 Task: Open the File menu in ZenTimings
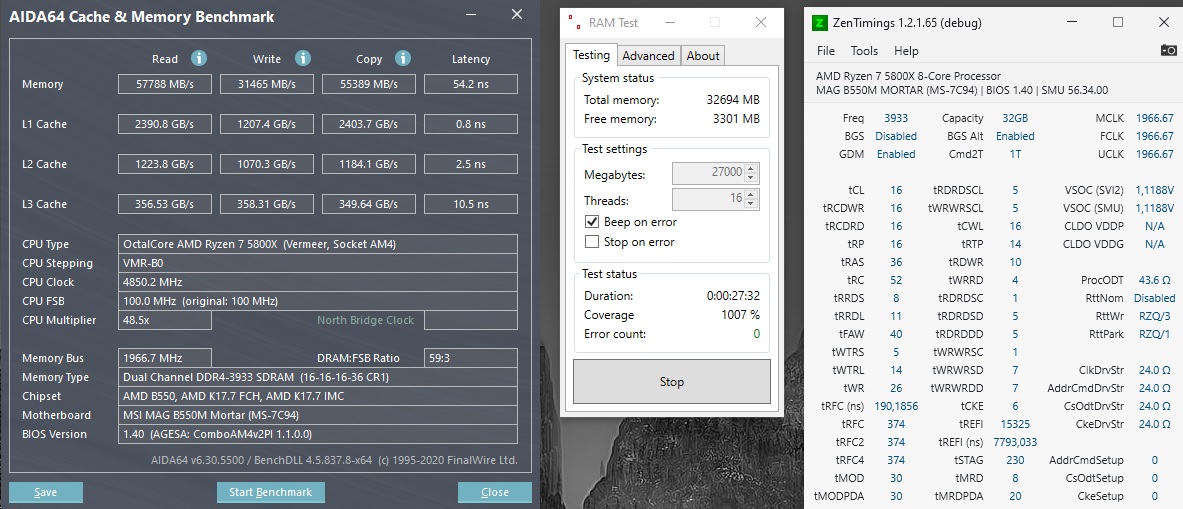click(x=825, y=51)
